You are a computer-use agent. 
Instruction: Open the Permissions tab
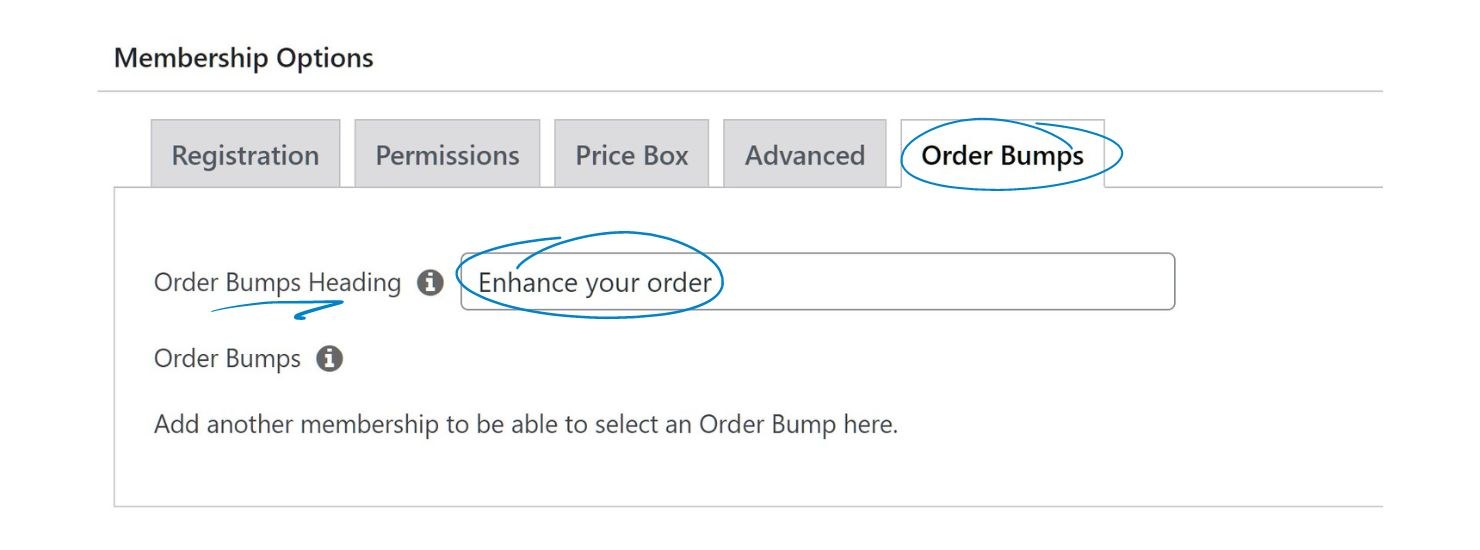[x=447, y=155]
